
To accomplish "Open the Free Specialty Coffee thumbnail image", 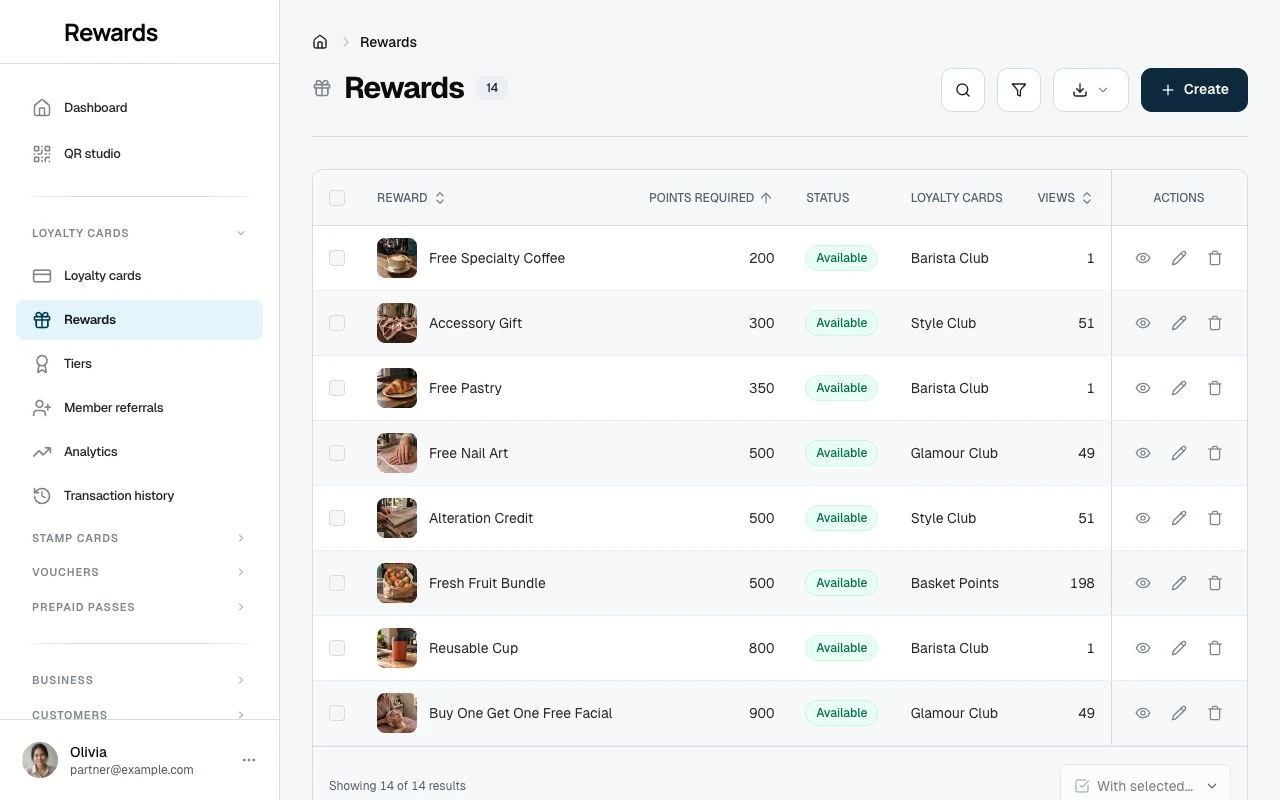I will pos(397,258).
